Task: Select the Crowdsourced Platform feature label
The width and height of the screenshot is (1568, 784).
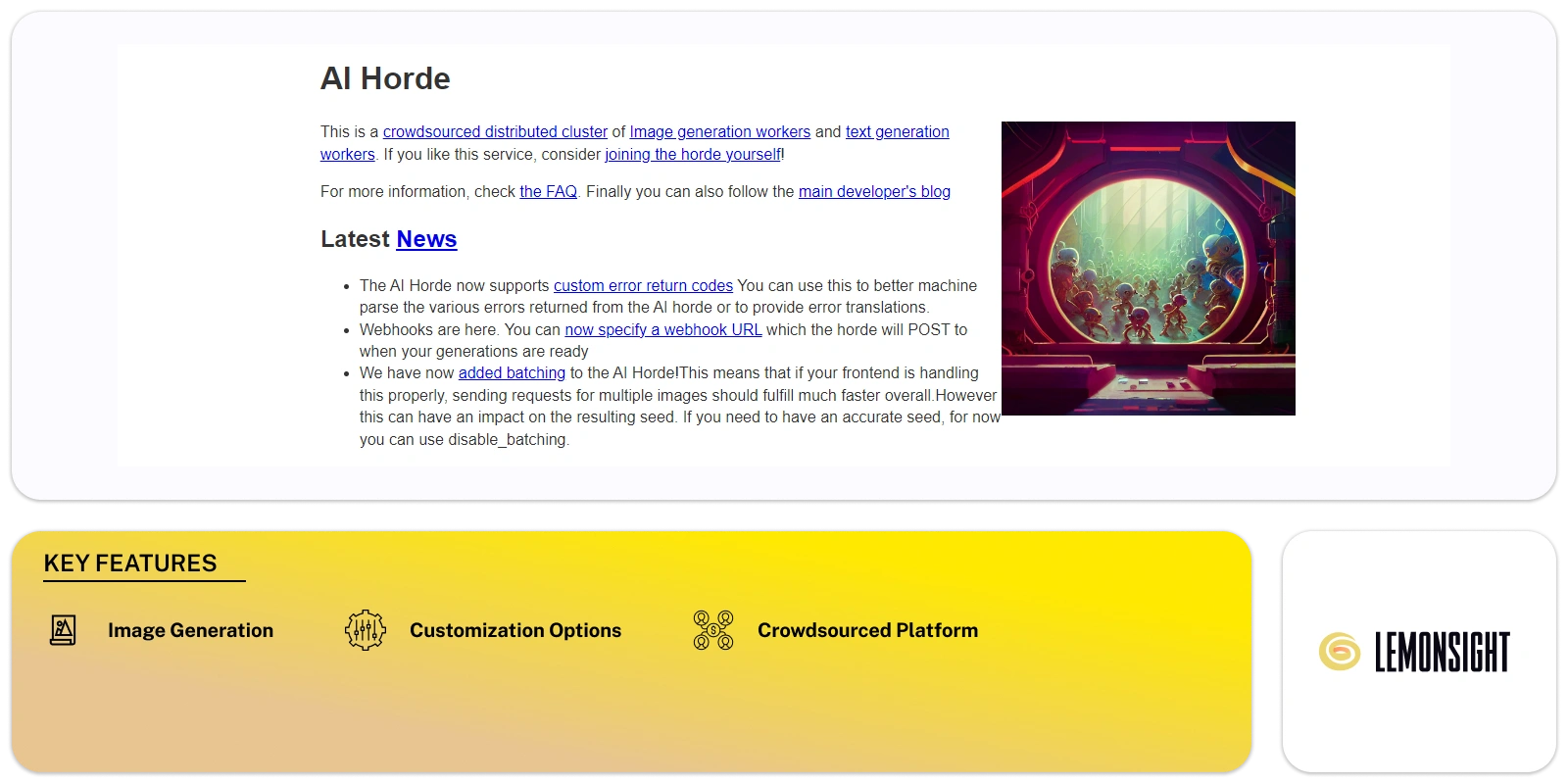Action: click(867, 631)
